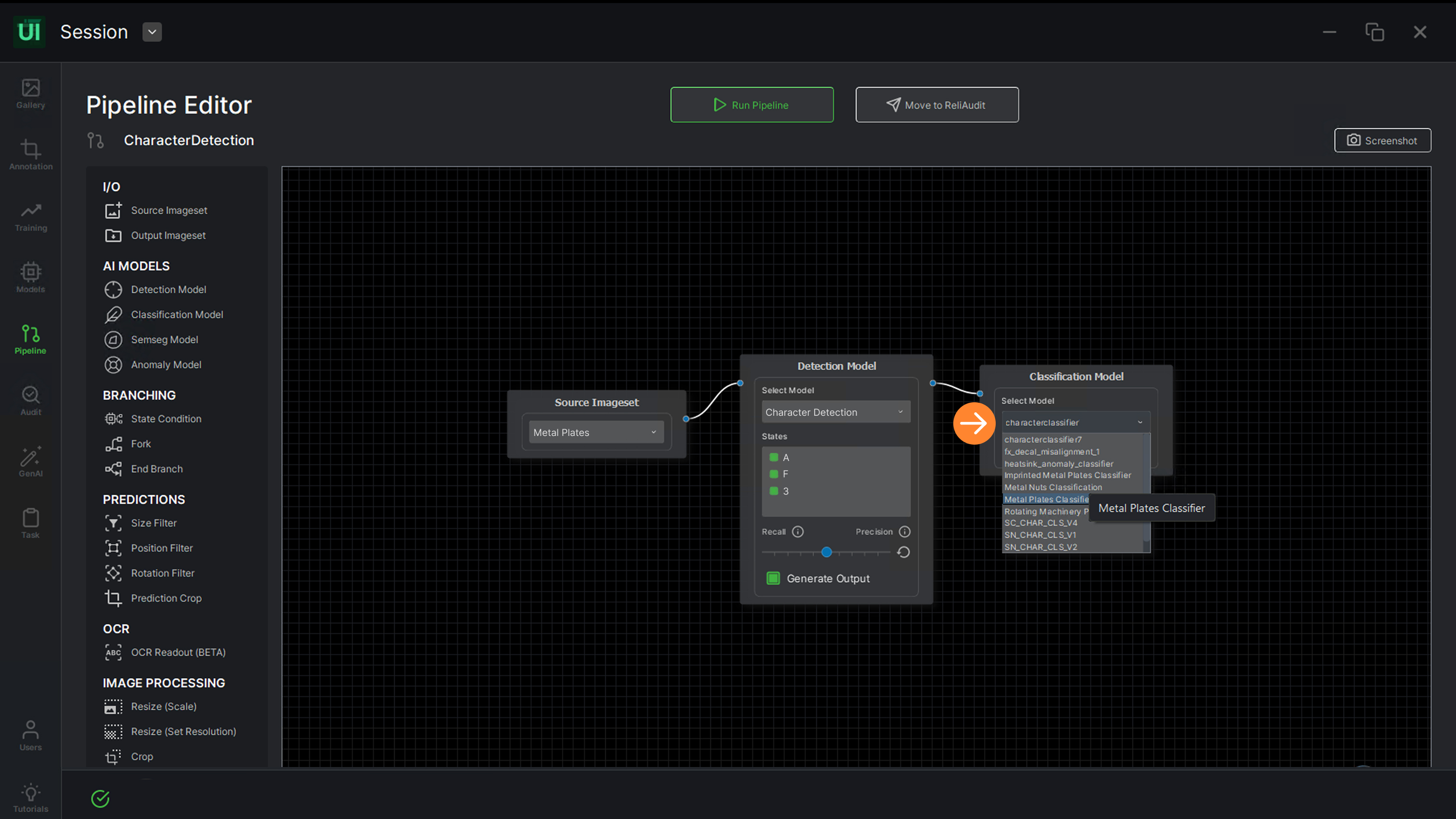
Task: Expand the Session dropdown arrow
Action: 152,32
